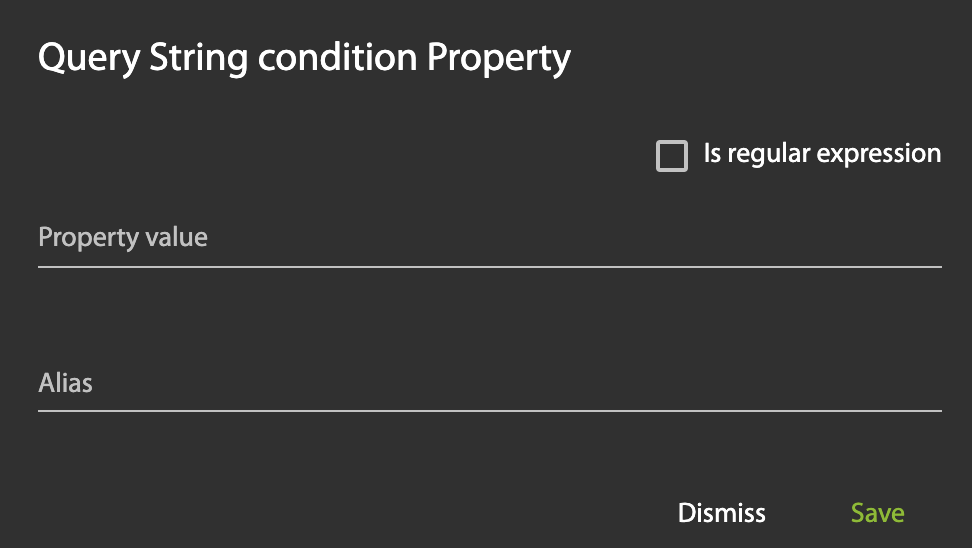This screenshot has height=548, width=972.
Task: Dismiss the dialog
Action: (721, 513)
